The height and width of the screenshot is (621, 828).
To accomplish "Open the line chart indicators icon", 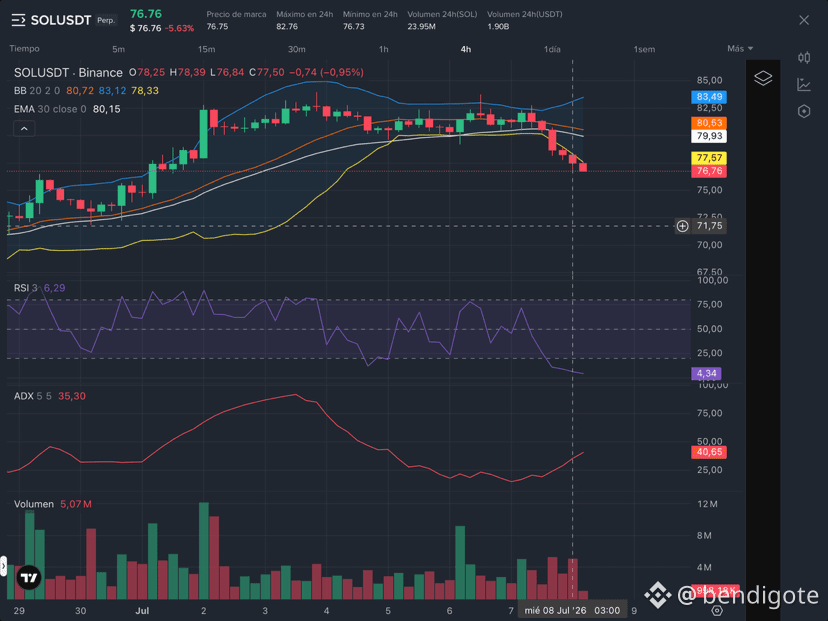I will coord(804,84).
